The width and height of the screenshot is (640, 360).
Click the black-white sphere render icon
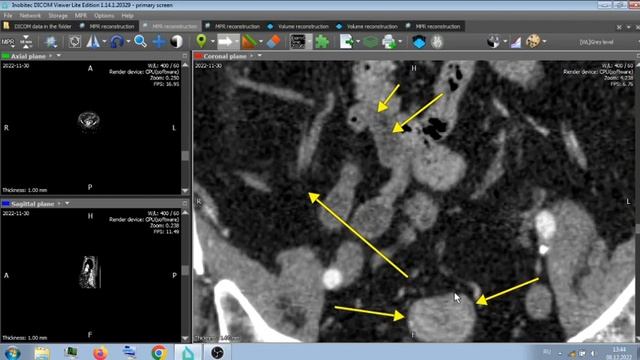(x=493, y=42)
